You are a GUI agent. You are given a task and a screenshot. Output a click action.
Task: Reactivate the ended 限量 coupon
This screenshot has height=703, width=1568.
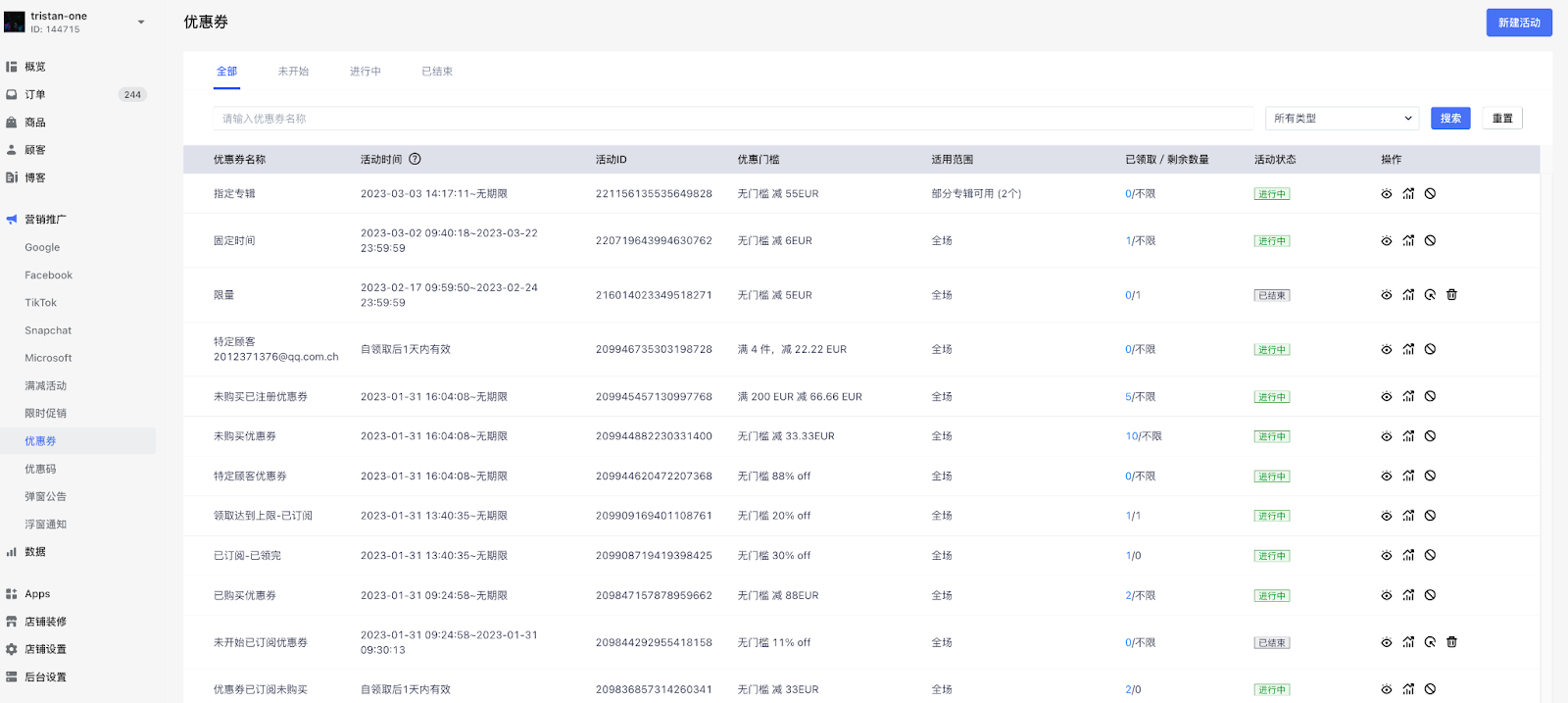(1430, 295)
